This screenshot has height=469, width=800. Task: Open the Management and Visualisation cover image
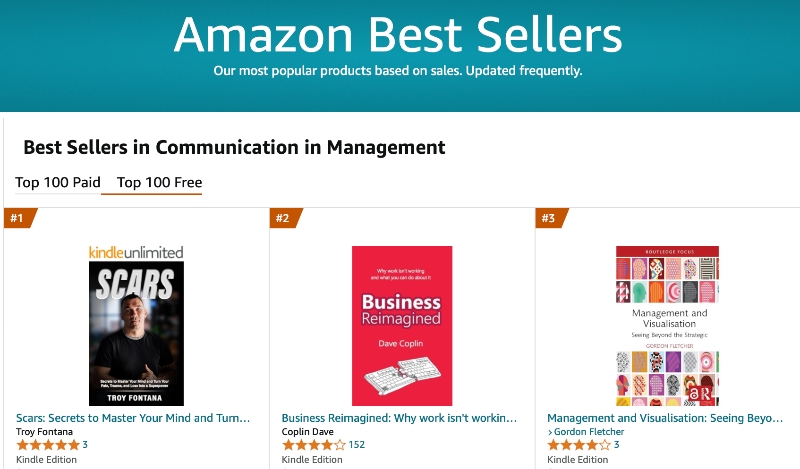click(x=667, y=326)
